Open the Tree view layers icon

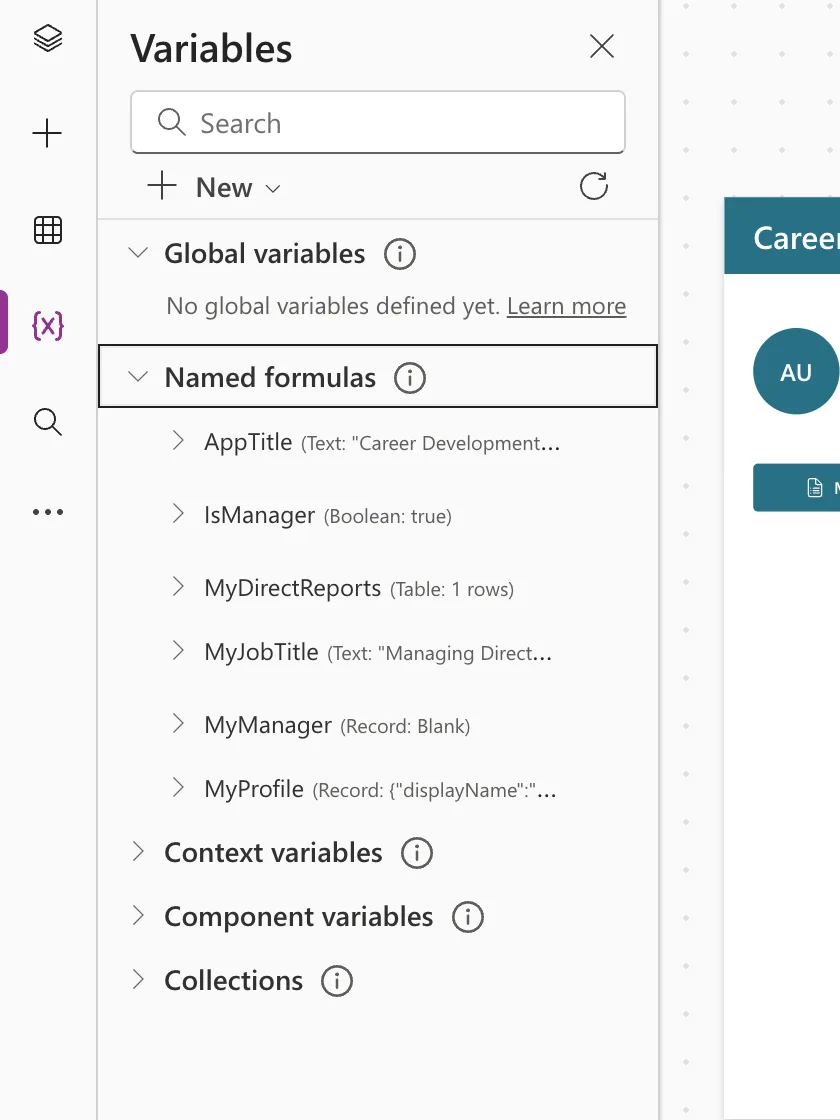[48, 38]
